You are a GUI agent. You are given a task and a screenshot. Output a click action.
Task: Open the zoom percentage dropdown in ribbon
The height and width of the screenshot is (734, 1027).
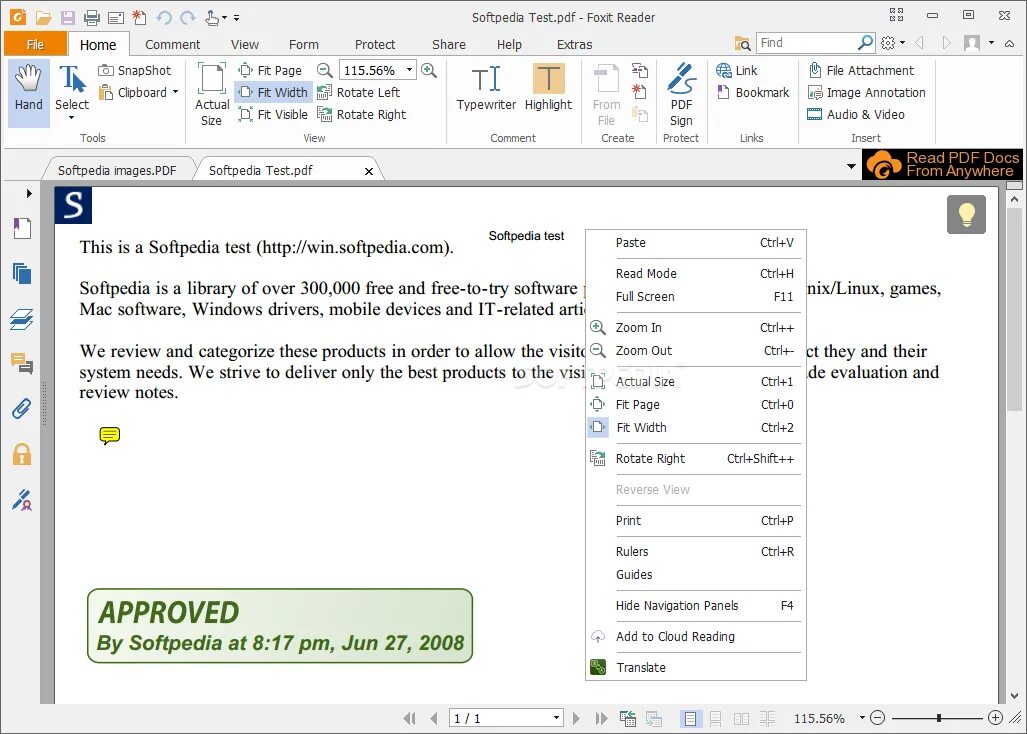pos(409,69)
